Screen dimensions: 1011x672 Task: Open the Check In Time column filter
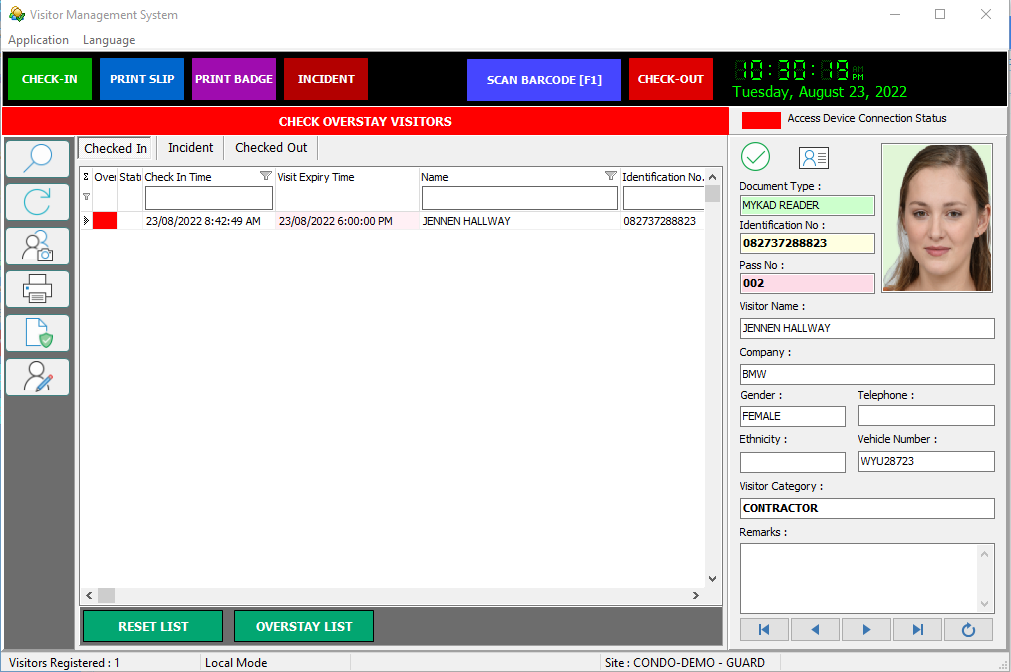[265, 177]
